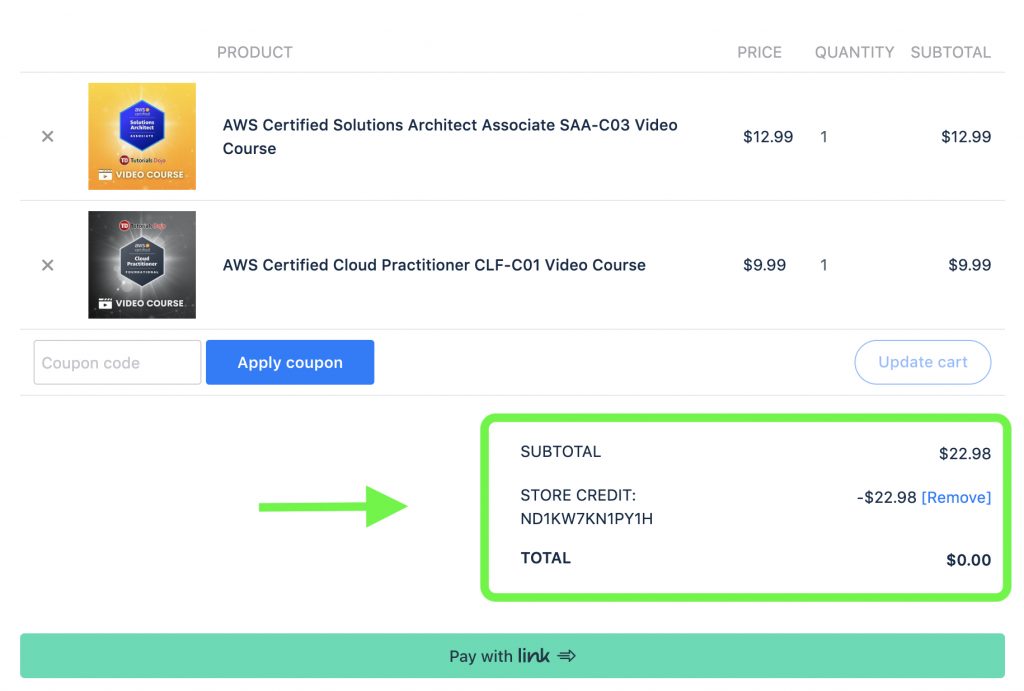Screen dimensions: 1024x691
Task: Select quantity value of Cloud Practitioner course
Action: pos(824,265)
